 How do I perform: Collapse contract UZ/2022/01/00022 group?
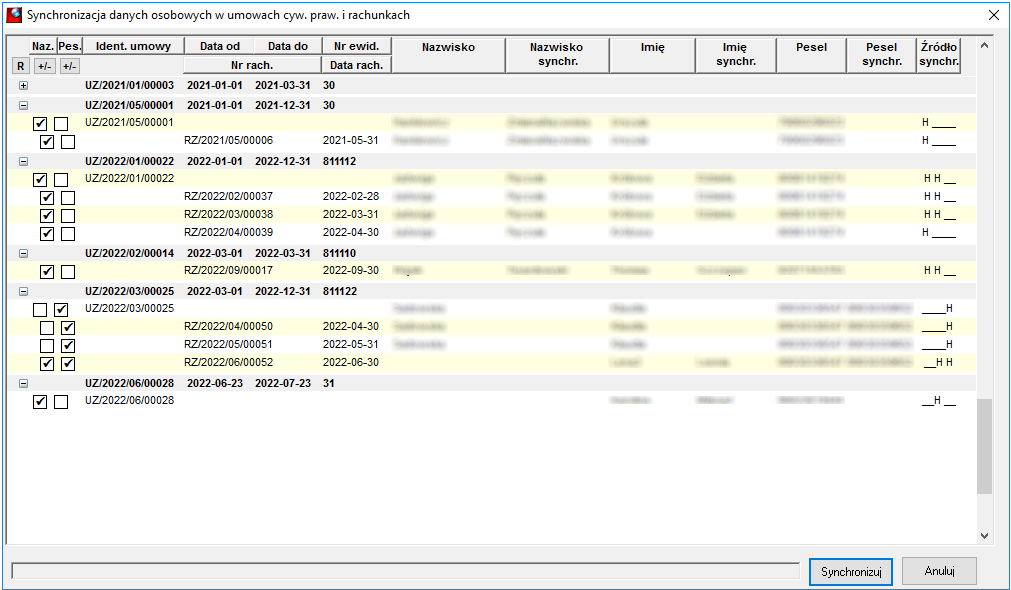(24, 162)
